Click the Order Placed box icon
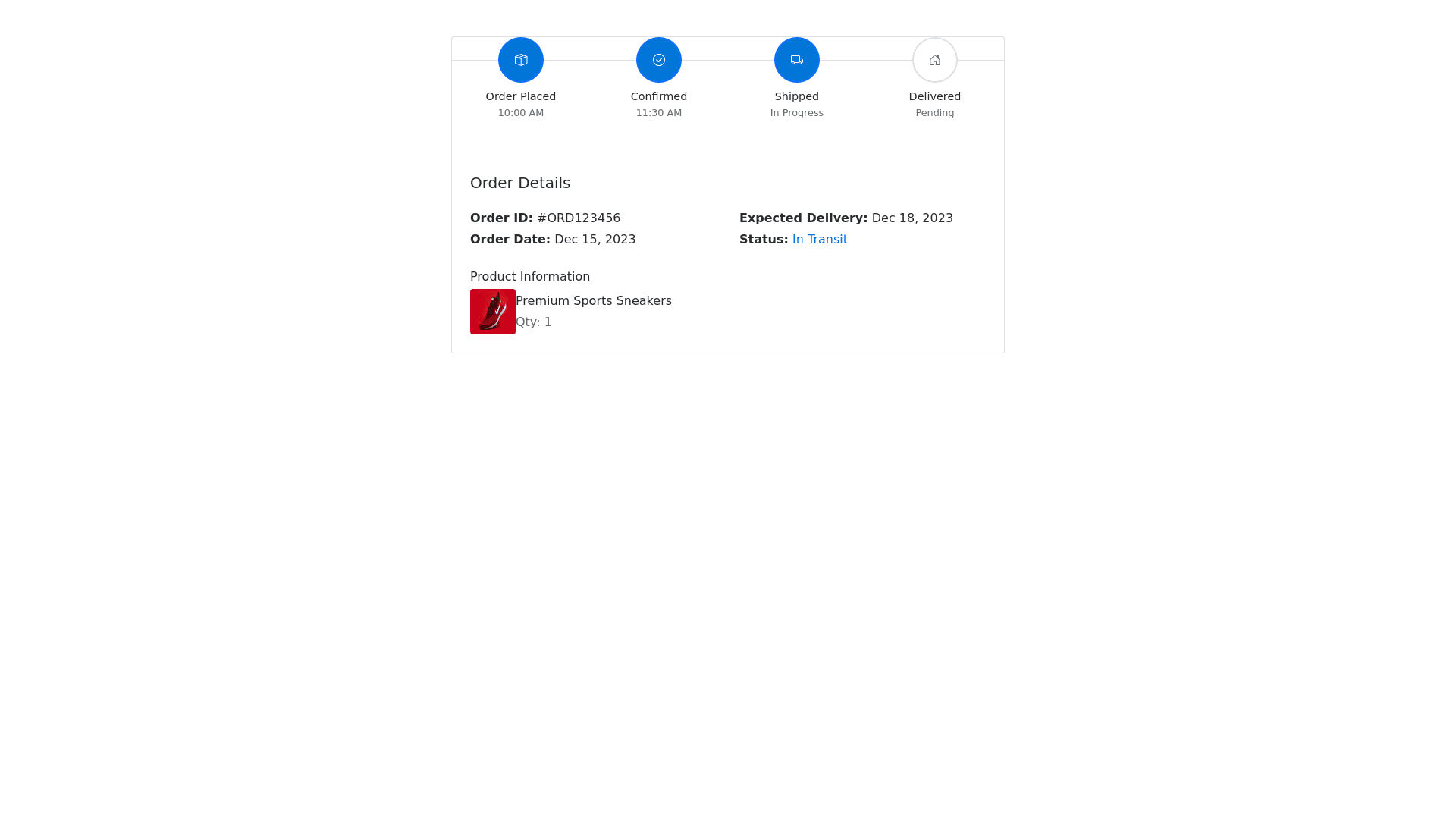The image size is (1456, 819). pos(521,60)
